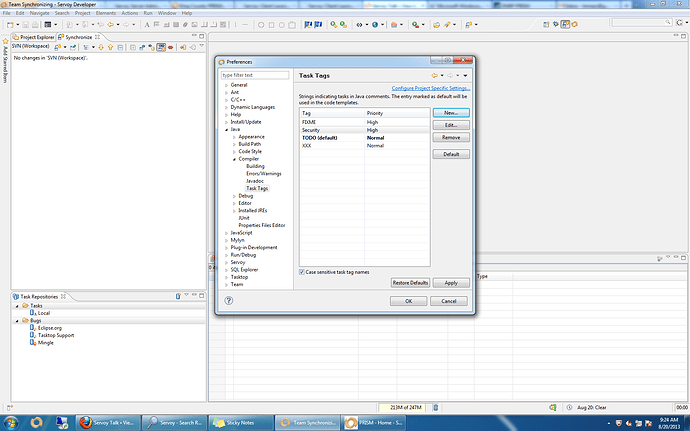Click the Apply button
Viewport: 690px width, 431px height.
click(451, 283)
